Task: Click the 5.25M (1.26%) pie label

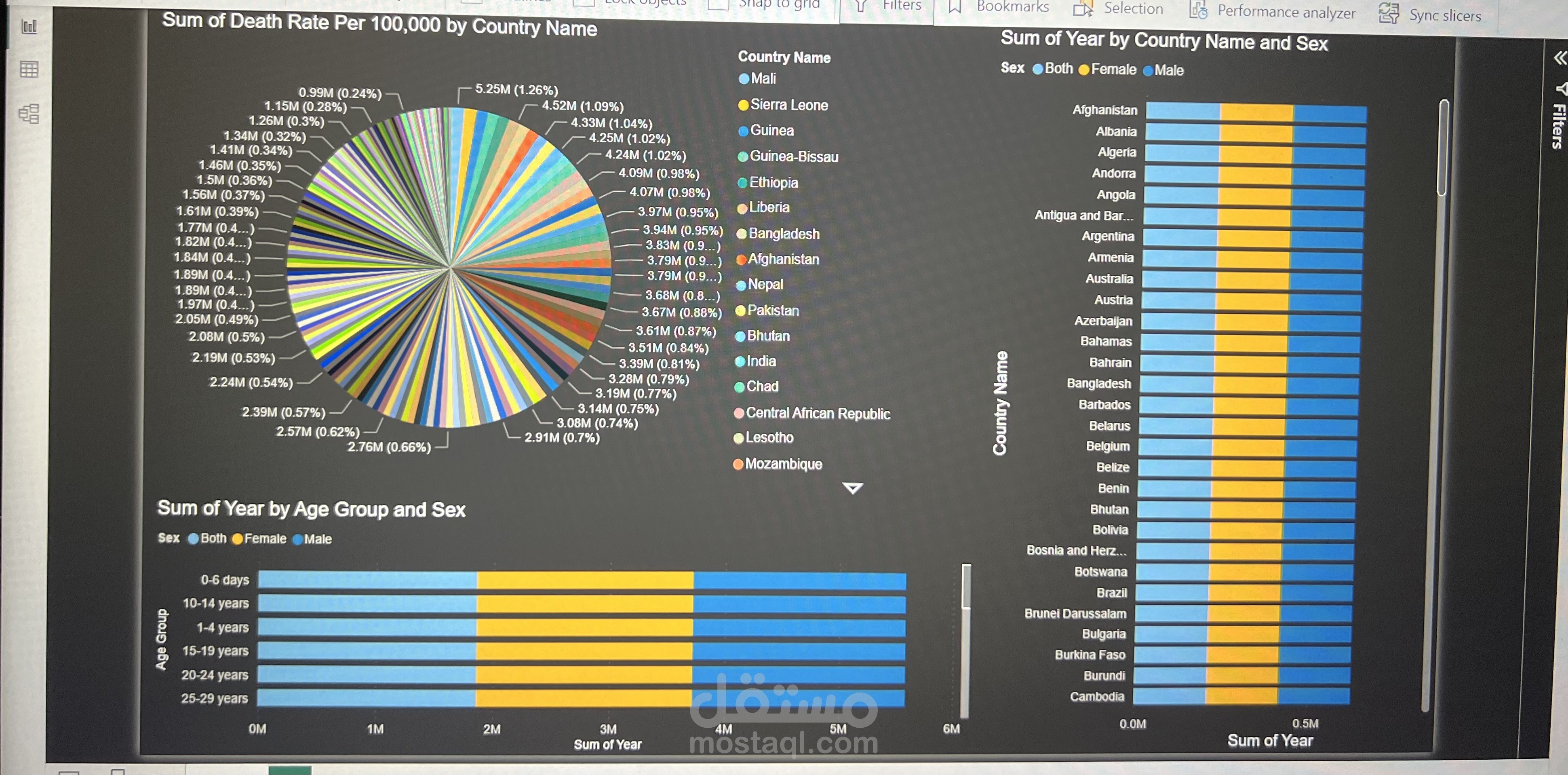Action: click(516, 89)
